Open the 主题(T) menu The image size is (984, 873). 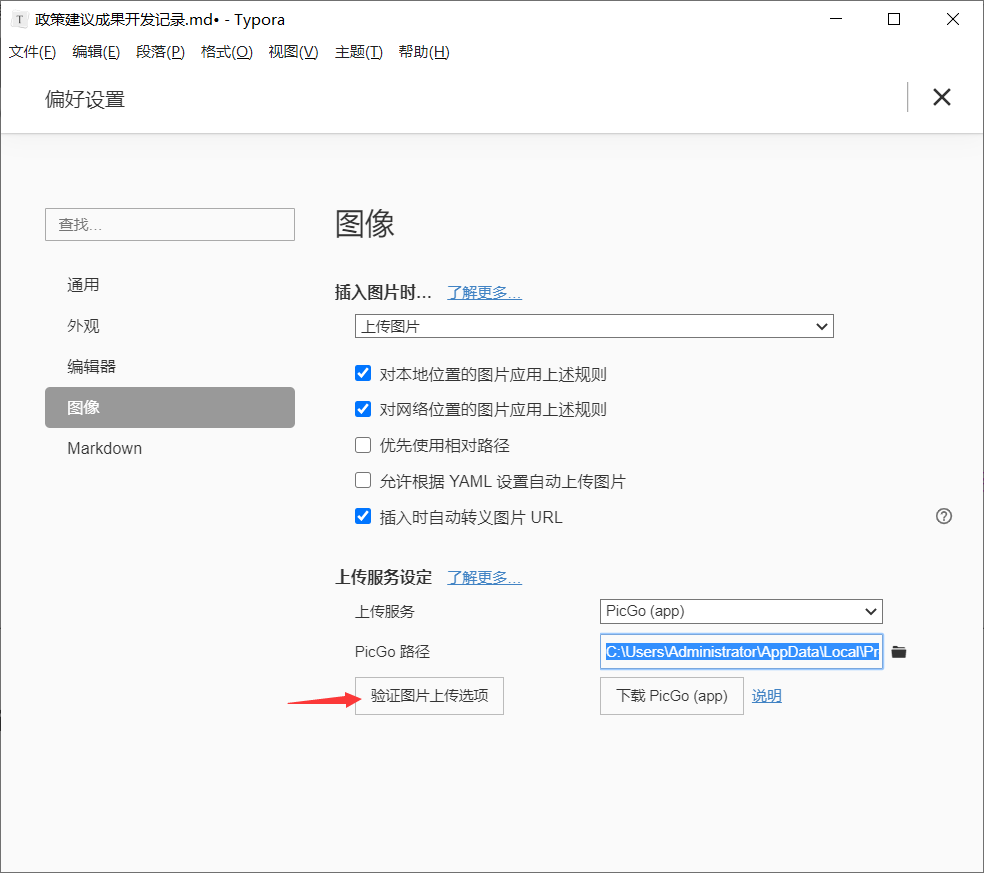pos(358,52)
